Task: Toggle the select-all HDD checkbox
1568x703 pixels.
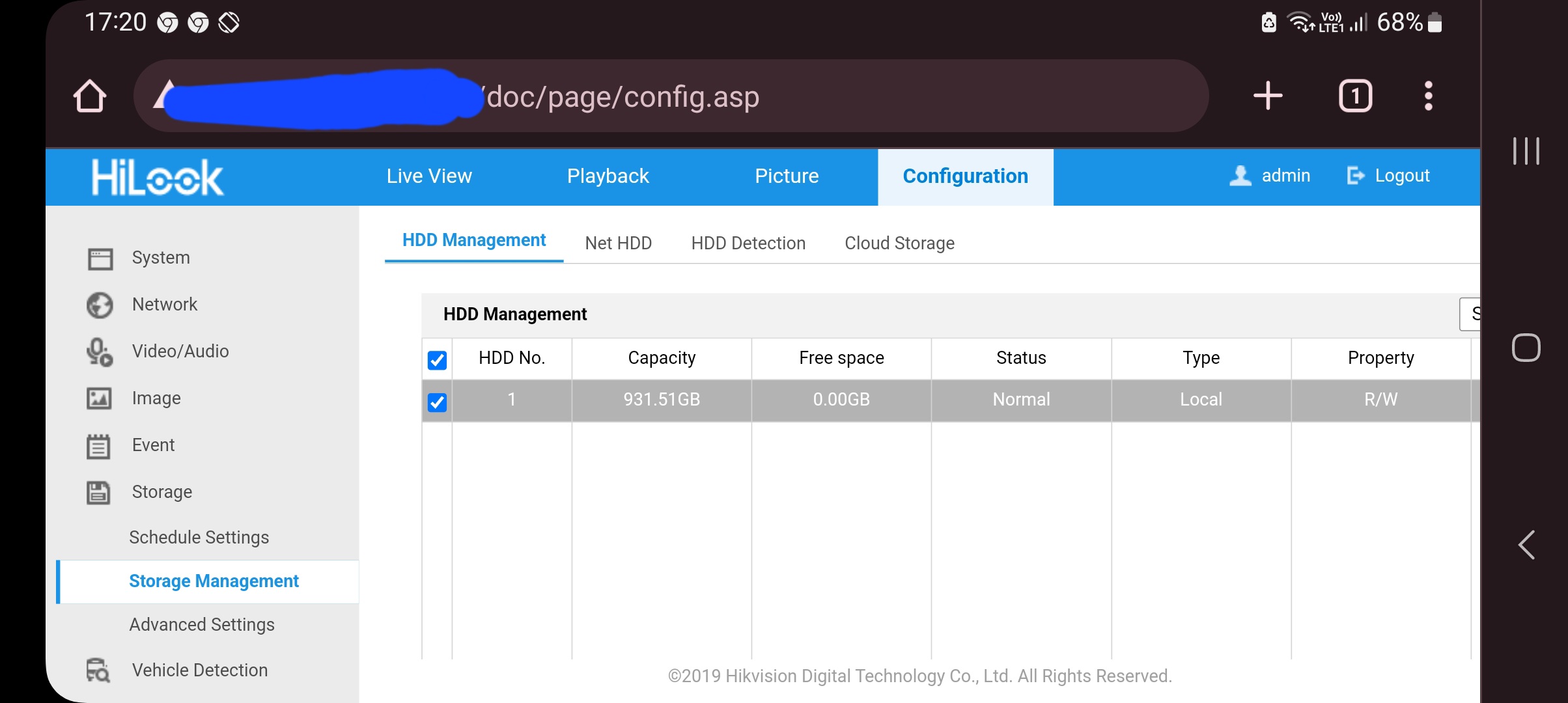Action: click(x=437, y=358)
